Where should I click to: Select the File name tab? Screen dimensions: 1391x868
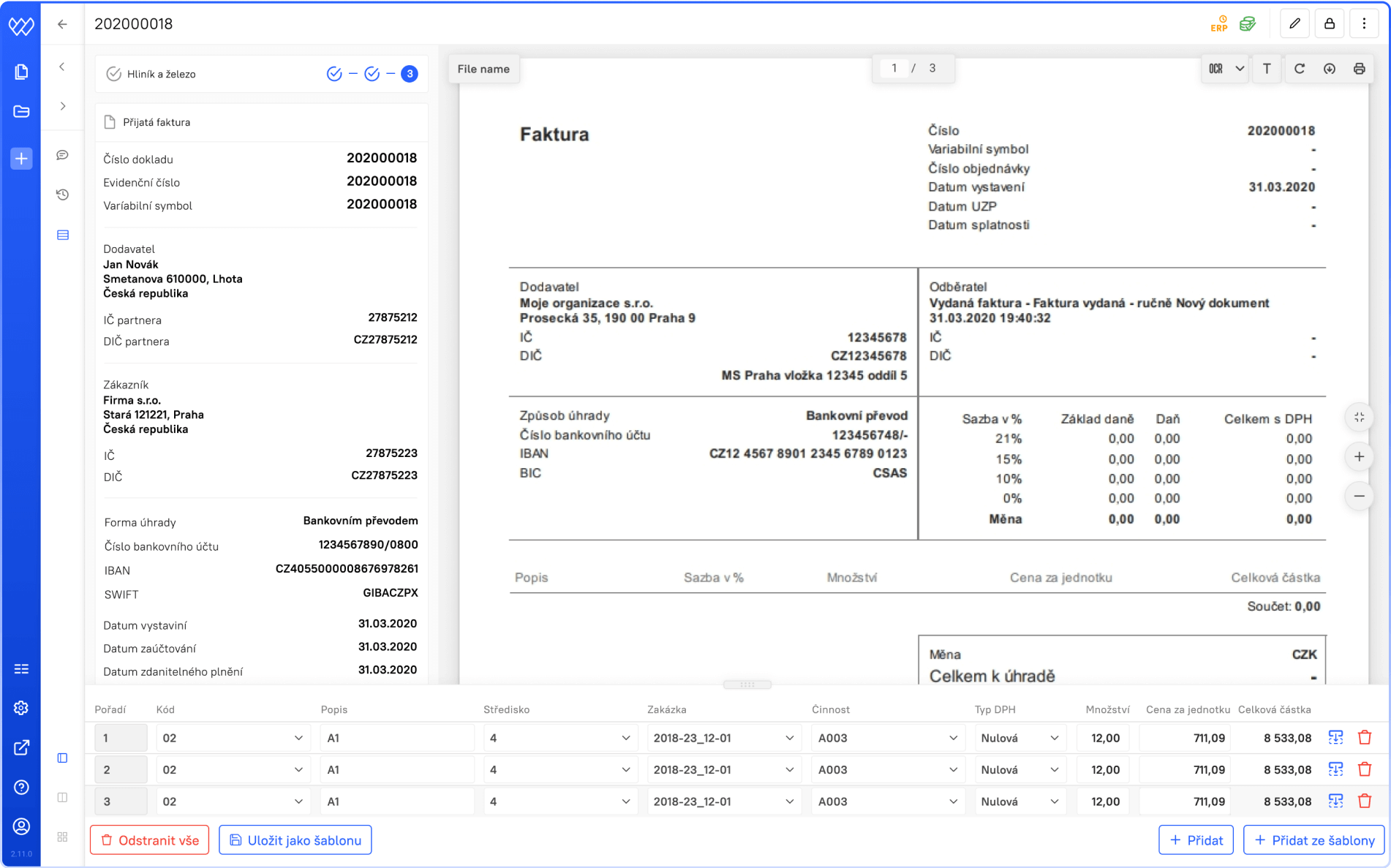click(x=483, y=69)
